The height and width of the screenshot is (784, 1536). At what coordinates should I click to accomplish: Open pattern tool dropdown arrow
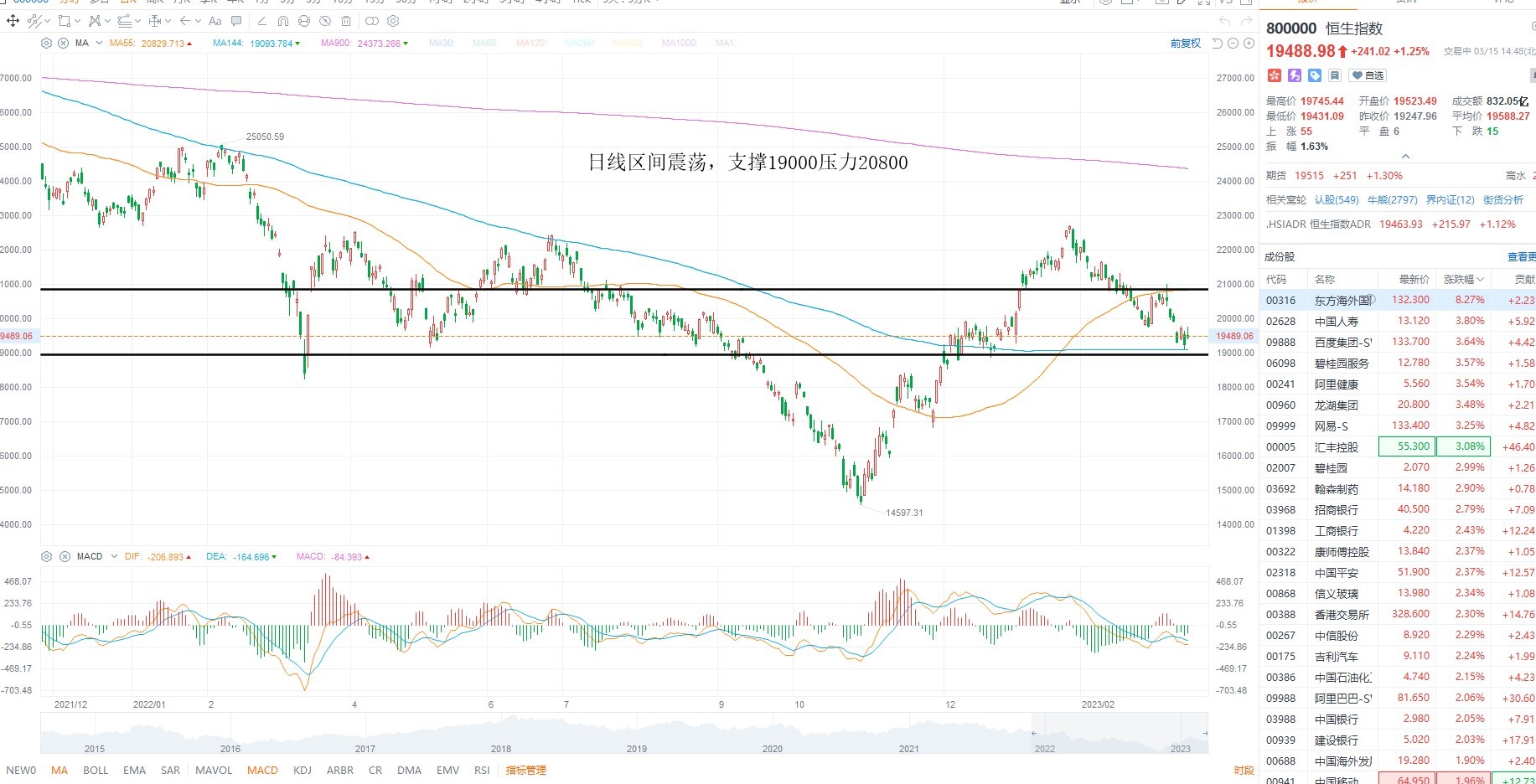coord(107,21)
